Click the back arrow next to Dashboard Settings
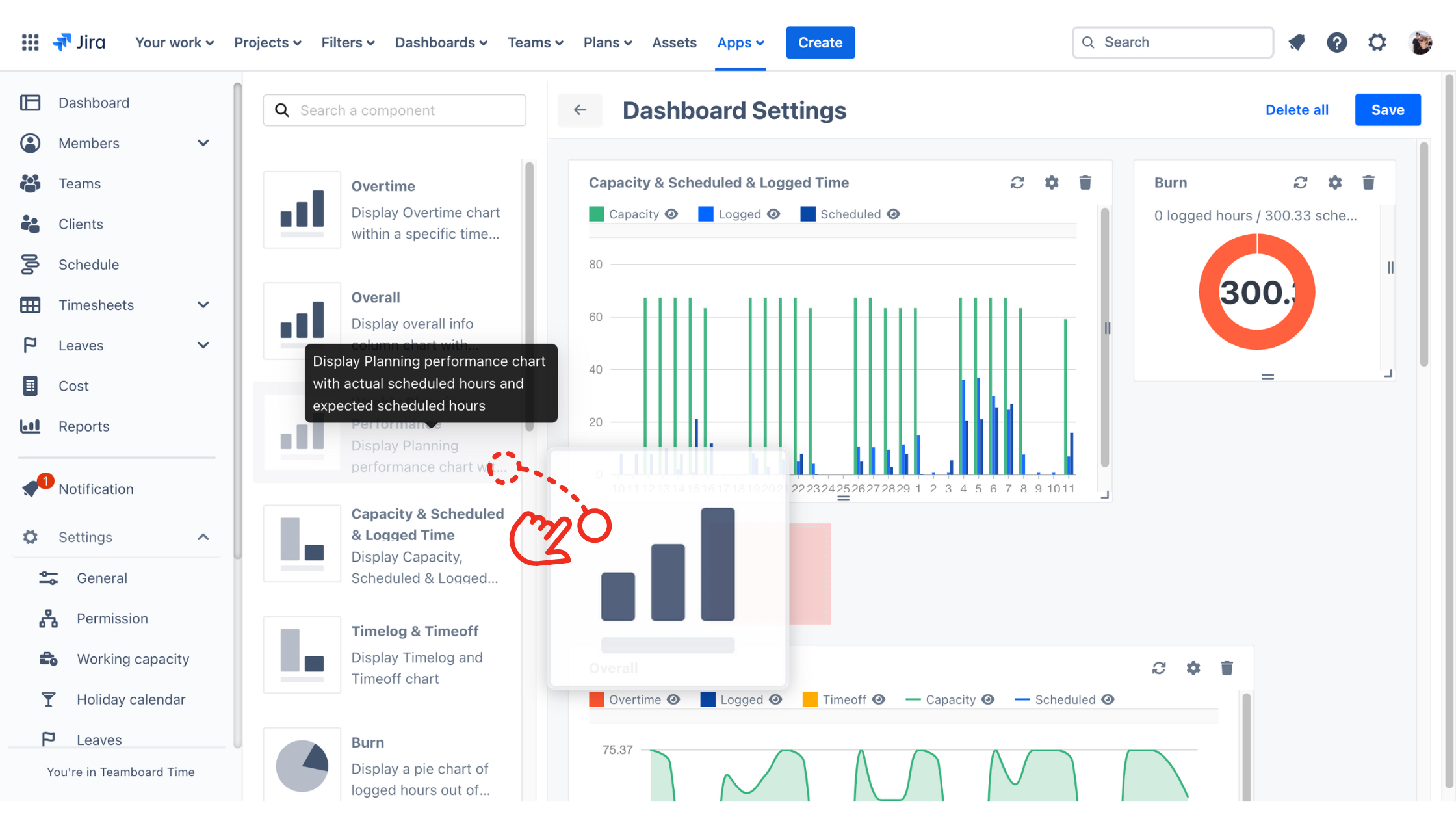Image resolution: width=1456 pixels, height=819 pixels. [x=580, y=110]
